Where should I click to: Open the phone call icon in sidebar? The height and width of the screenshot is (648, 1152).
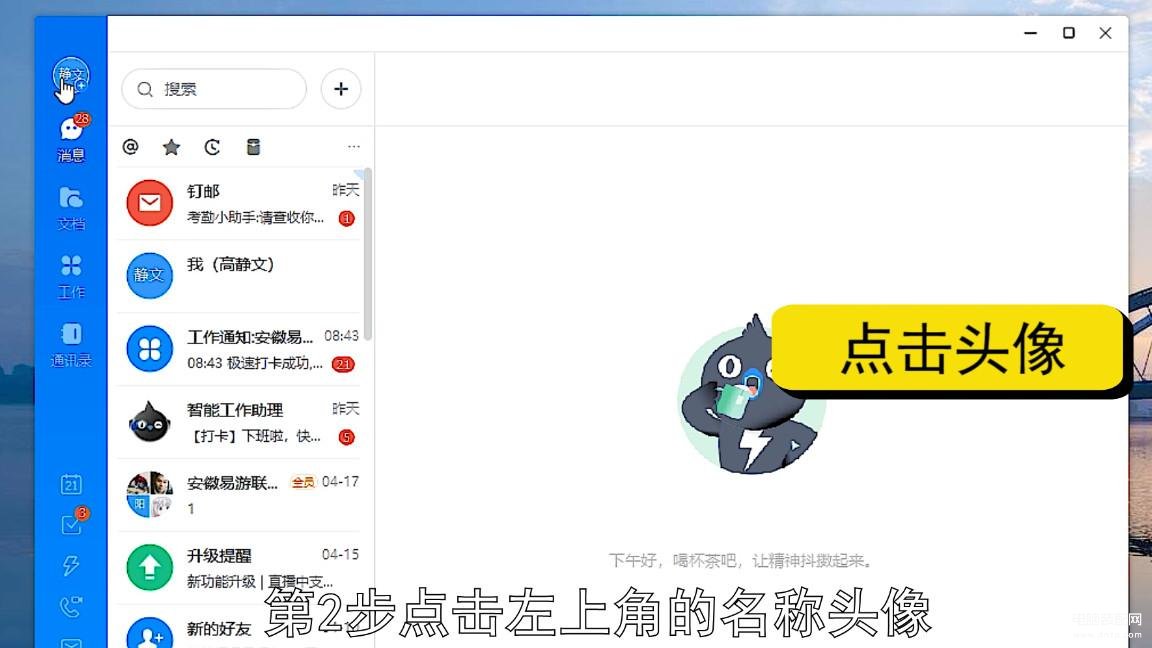click(71, 606)
